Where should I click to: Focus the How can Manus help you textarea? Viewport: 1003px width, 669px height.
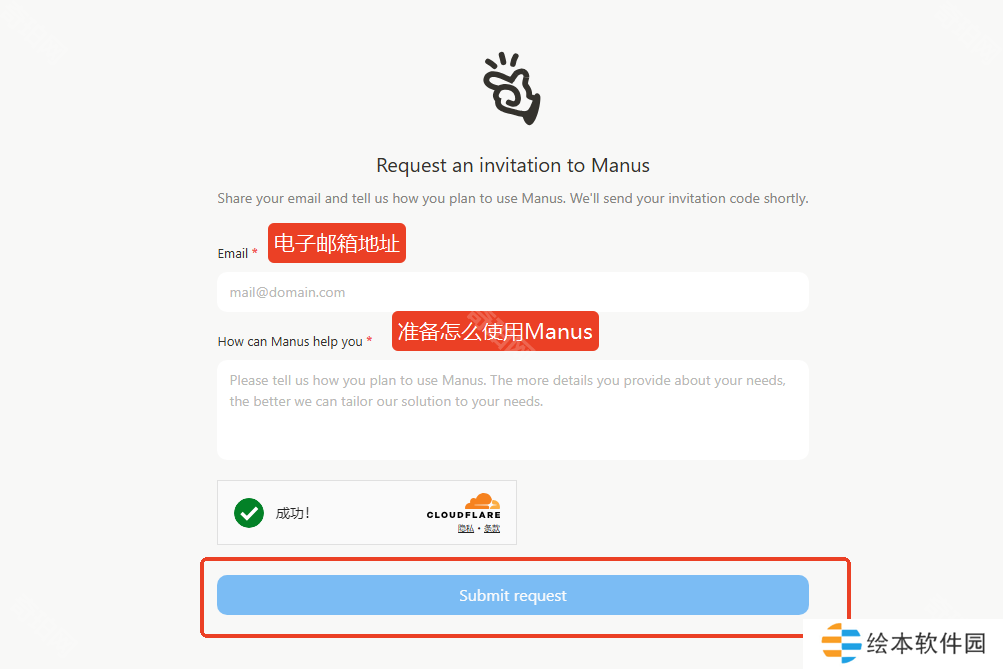[x=513, y=410]
